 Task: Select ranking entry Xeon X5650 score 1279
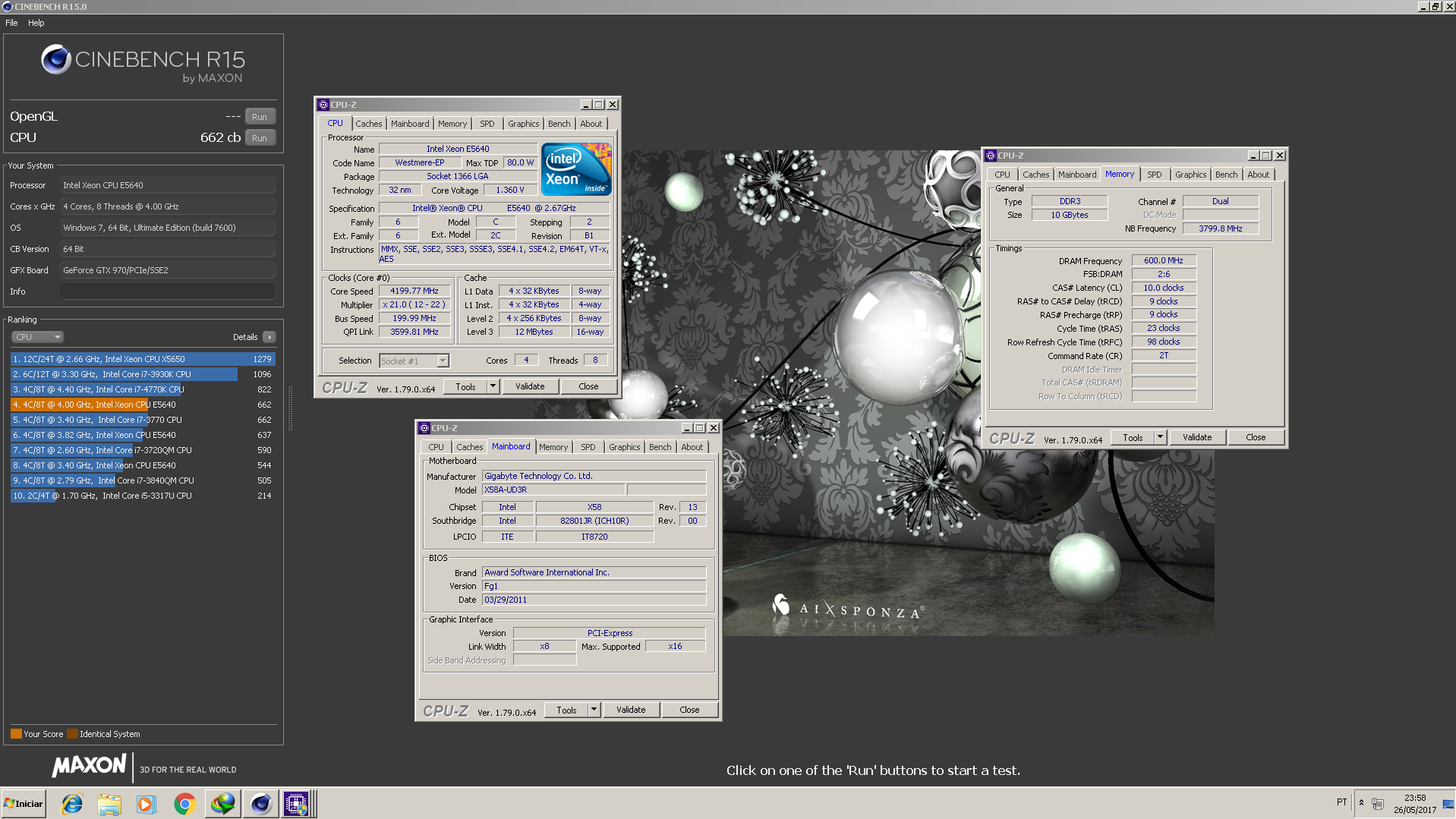point(143,359)
